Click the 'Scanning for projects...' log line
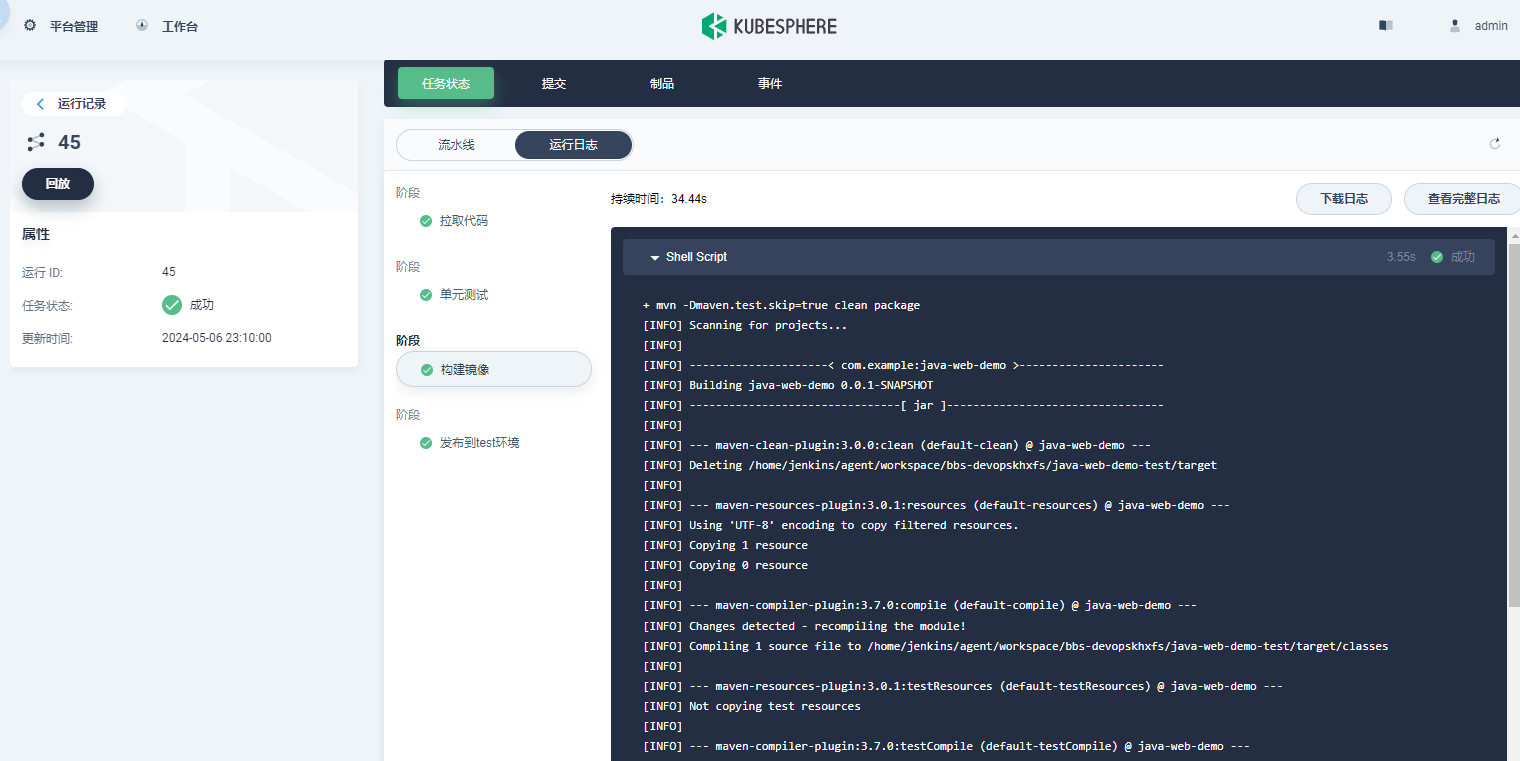The width and height of the screenshot is (1520, 761). pyautogui.click(x=745, y=325)
